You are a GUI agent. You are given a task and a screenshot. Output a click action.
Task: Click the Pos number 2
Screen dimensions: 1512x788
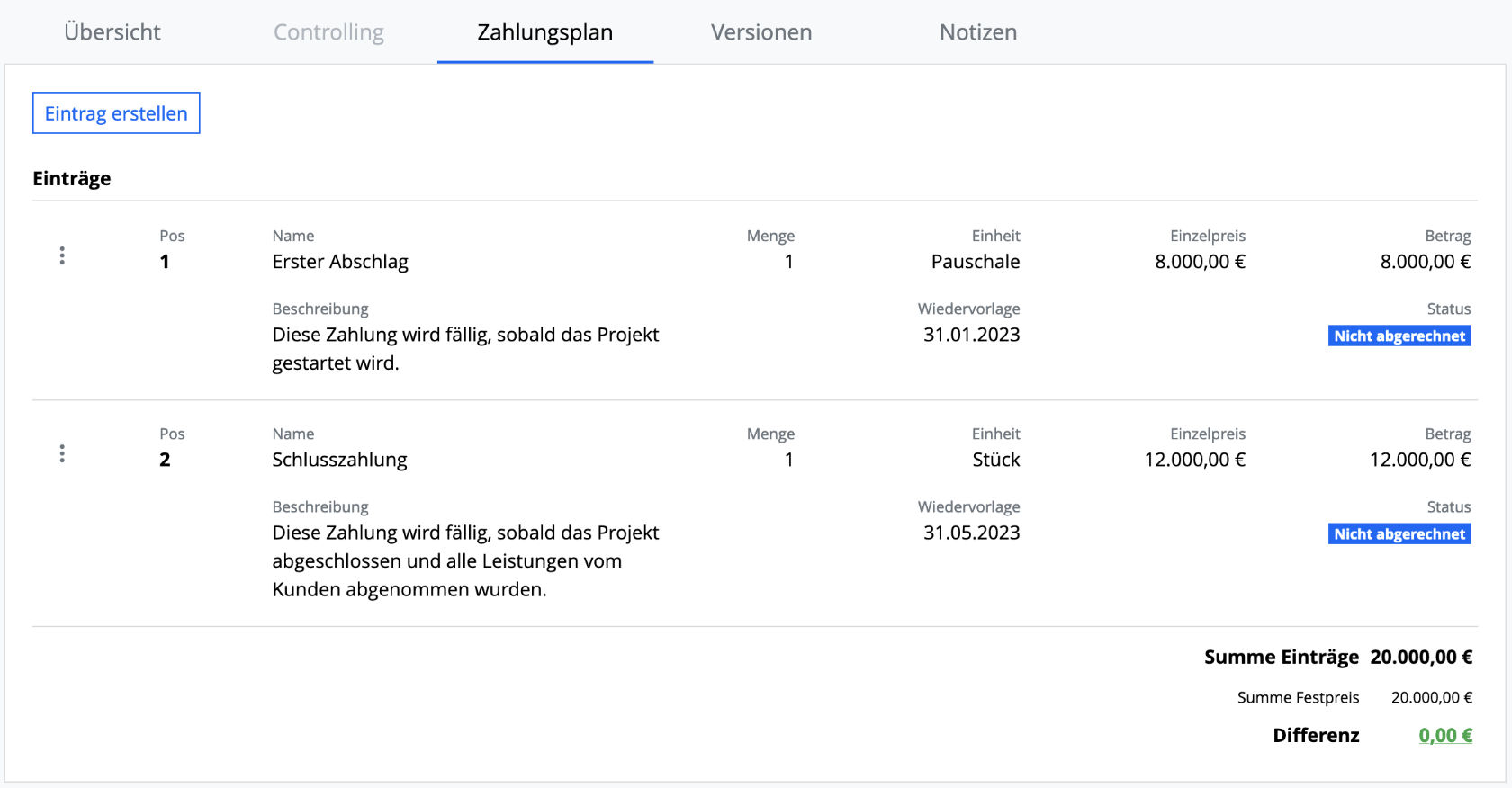pos(165,460)
